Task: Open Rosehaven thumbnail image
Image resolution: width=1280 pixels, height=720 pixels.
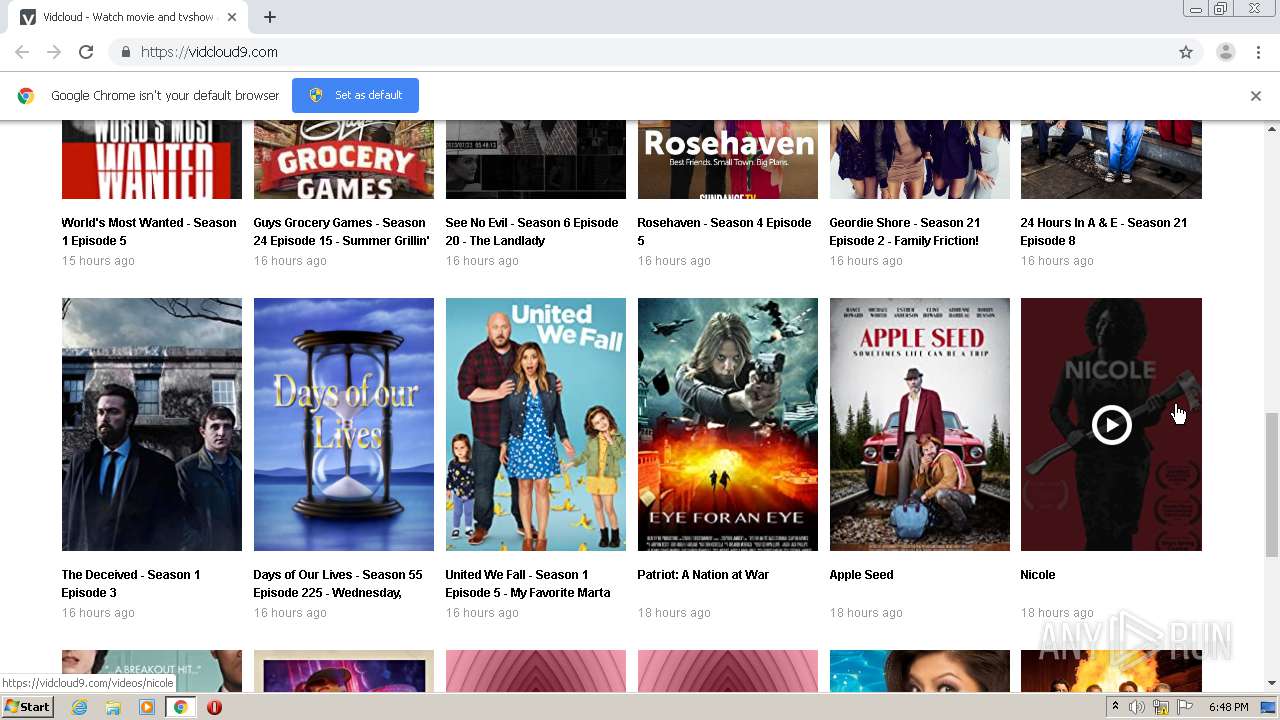Action: 728,159
